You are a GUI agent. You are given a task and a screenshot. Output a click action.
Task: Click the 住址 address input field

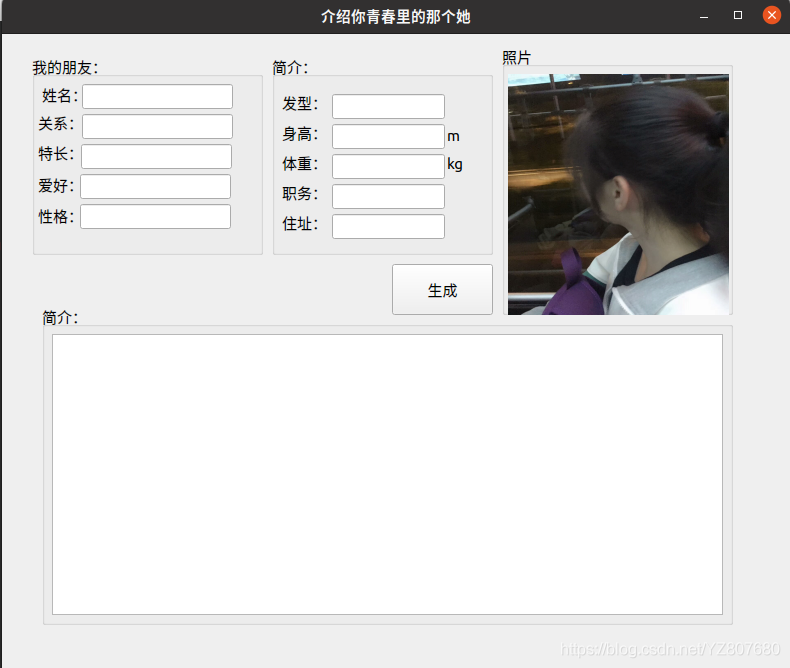388,226
